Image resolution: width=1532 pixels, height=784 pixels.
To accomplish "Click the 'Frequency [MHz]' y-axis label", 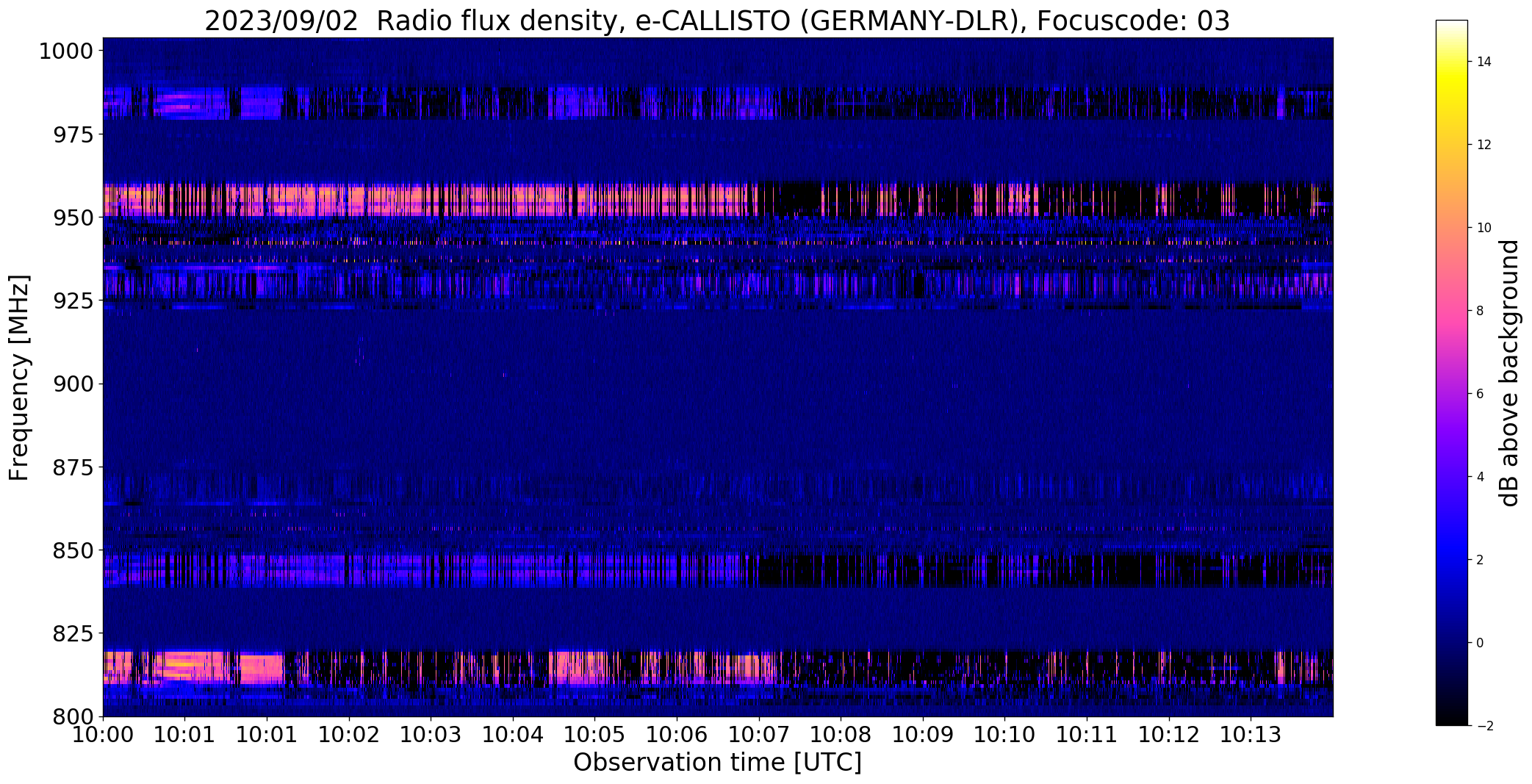I will click(19, 378).
